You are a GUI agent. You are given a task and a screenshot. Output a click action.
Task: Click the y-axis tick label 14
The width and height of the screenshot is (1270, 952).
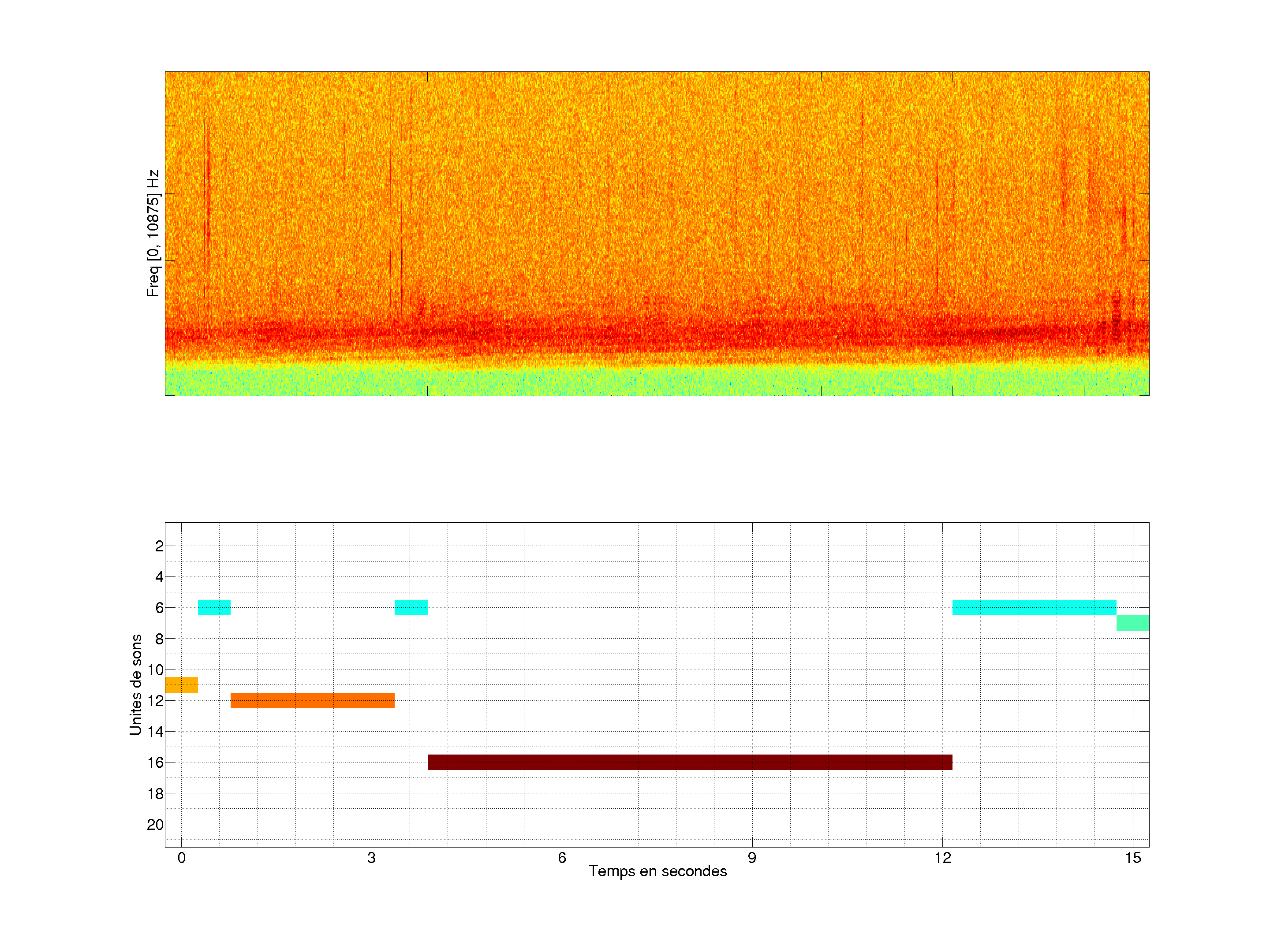pos(155,732)
